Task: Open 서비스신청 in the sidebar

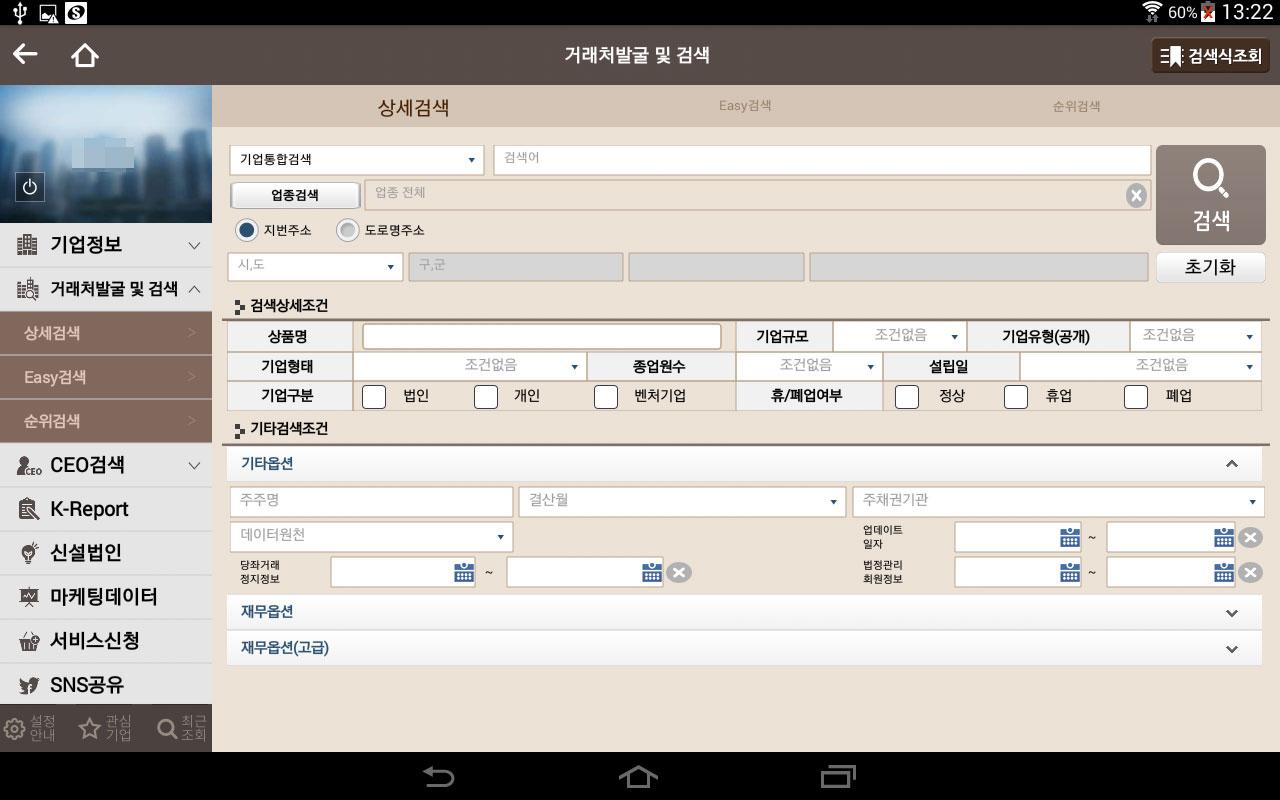Action: click(106, 641)
